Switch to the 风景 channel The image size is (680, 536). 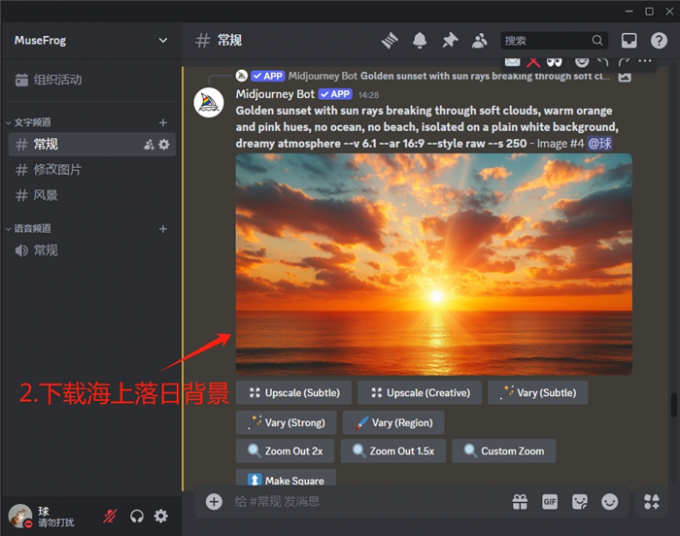coord(92,195)
